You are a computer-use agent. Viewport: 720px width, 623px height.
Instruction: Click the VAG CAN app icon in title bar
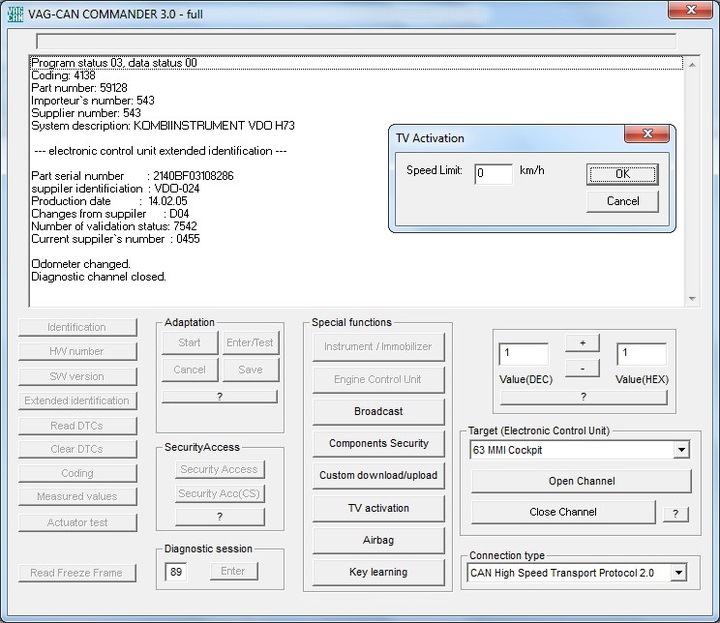click(x=15, y=11)
